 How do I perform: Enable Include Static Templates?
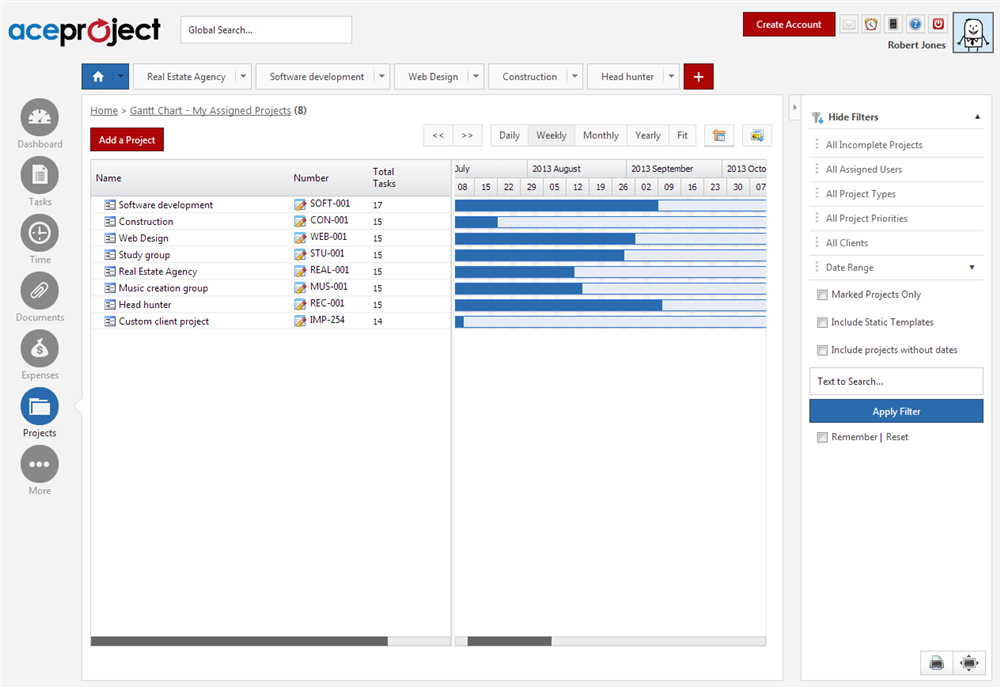click(x=822, y=322)
